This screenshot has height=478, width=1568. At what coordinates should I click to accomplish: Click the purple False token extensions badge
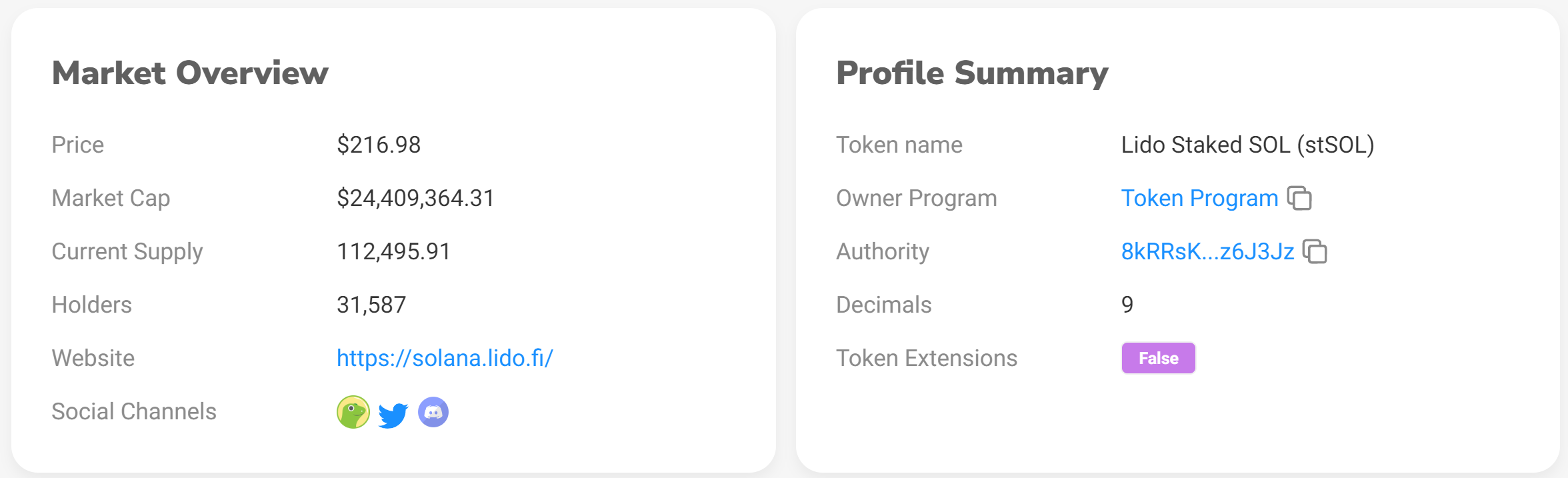pos(1158,358)
